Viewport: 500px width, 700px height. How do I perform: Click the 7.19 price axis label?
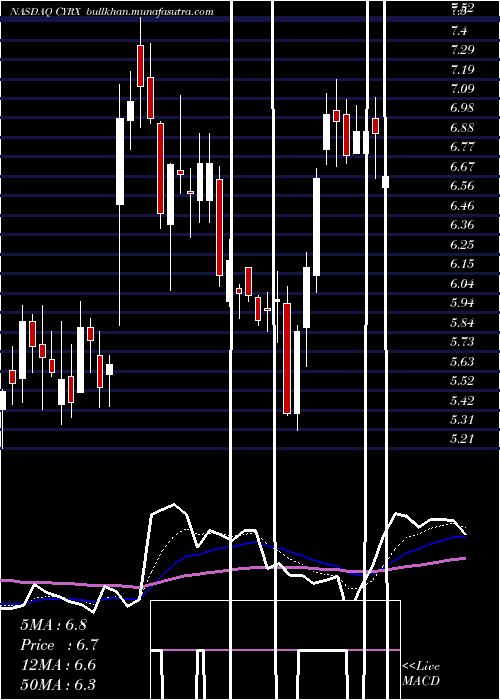(x=462, y=70)
